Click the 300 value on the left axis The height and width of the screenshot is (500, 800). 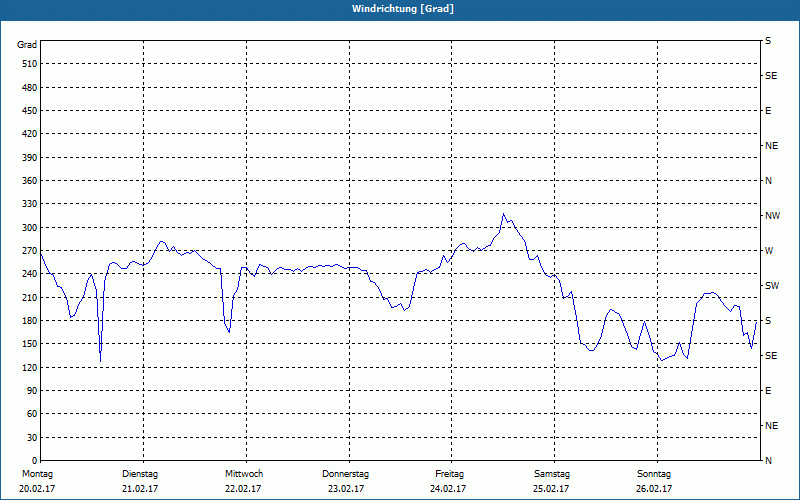click(30, 227)
